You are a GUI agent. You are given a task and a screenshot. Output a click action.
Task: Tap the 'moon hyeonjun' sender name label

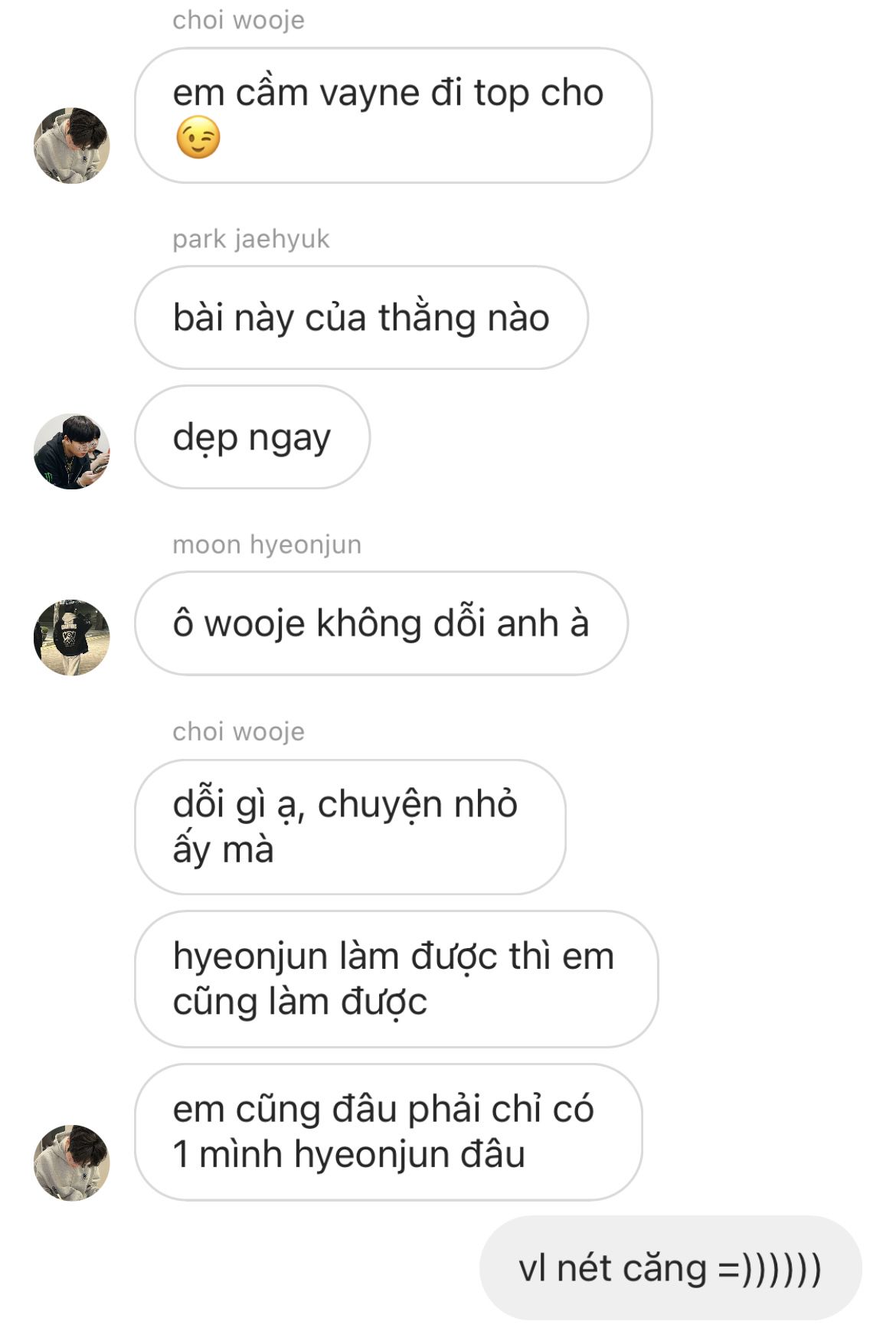[x=267, y=544]
